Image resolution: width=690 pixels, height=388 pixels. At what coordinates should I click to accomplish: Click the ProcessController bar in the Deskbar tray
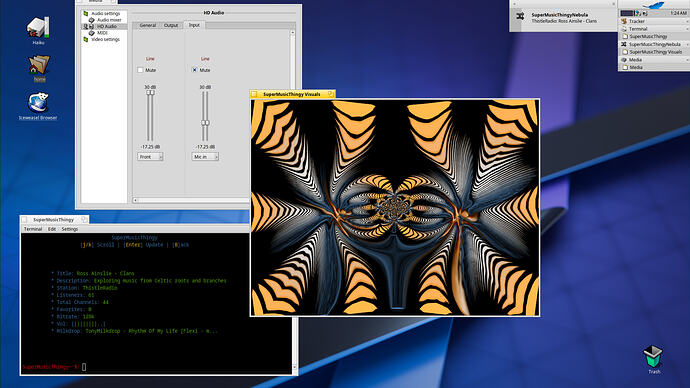(627, 13)
